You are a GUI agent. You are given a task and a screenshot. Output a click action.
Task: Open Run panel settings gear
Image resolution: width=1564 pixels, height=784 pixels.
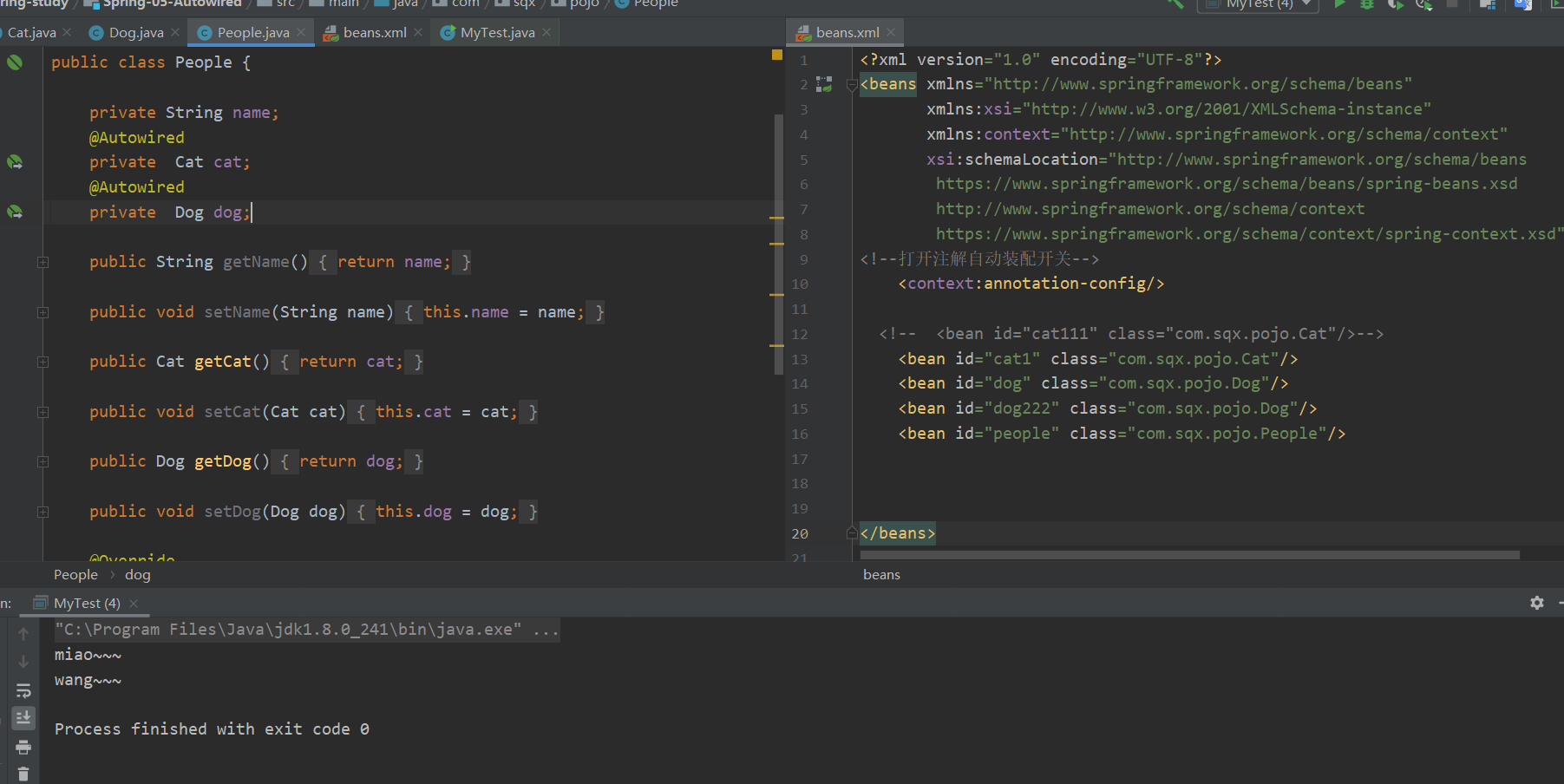(1537, 603)
